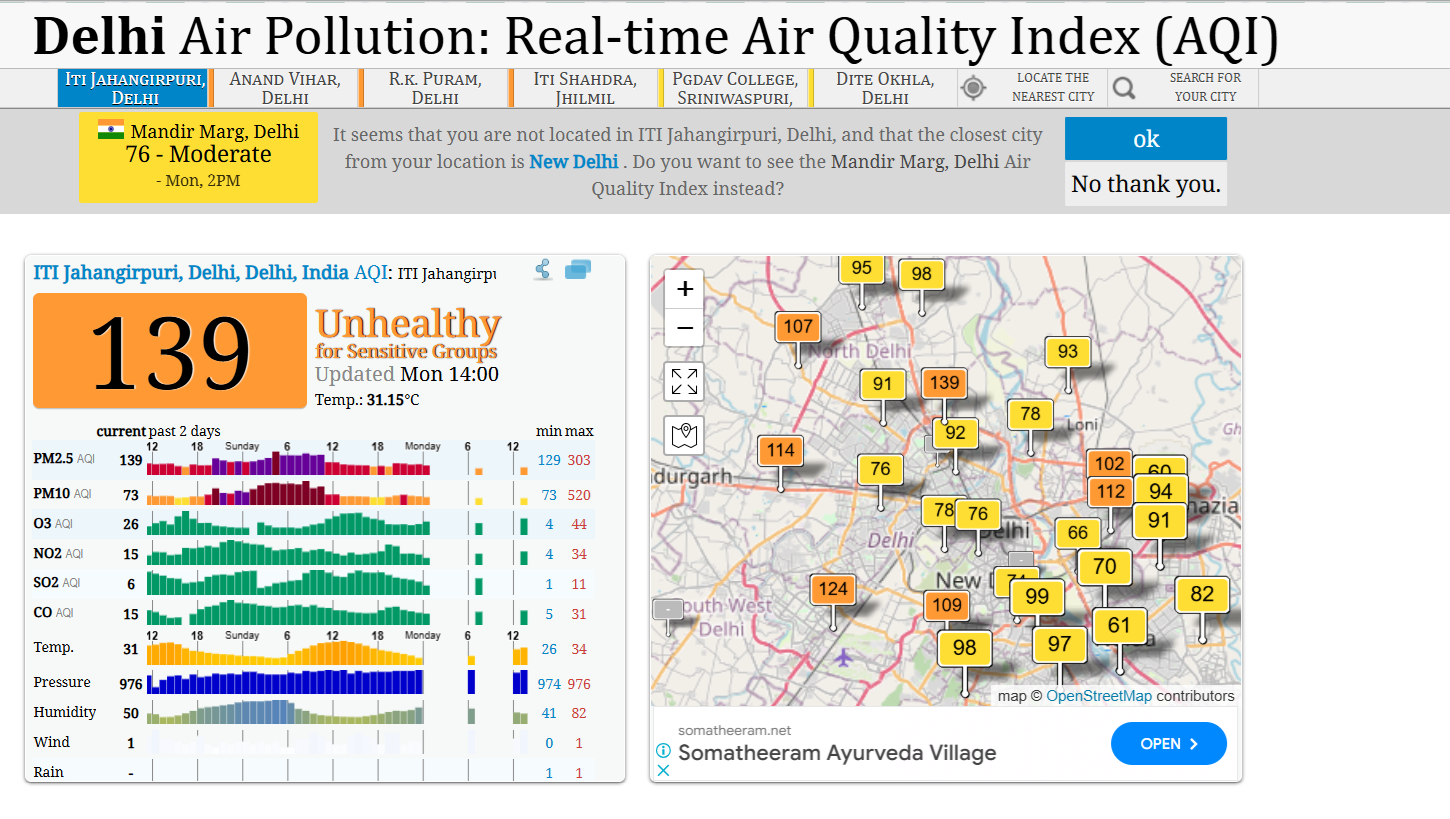Select the 107 AQI map marker
Image resolution: width=1450 pixels, height=819 pixels.
pyautogui.click(x=798, y=326)
